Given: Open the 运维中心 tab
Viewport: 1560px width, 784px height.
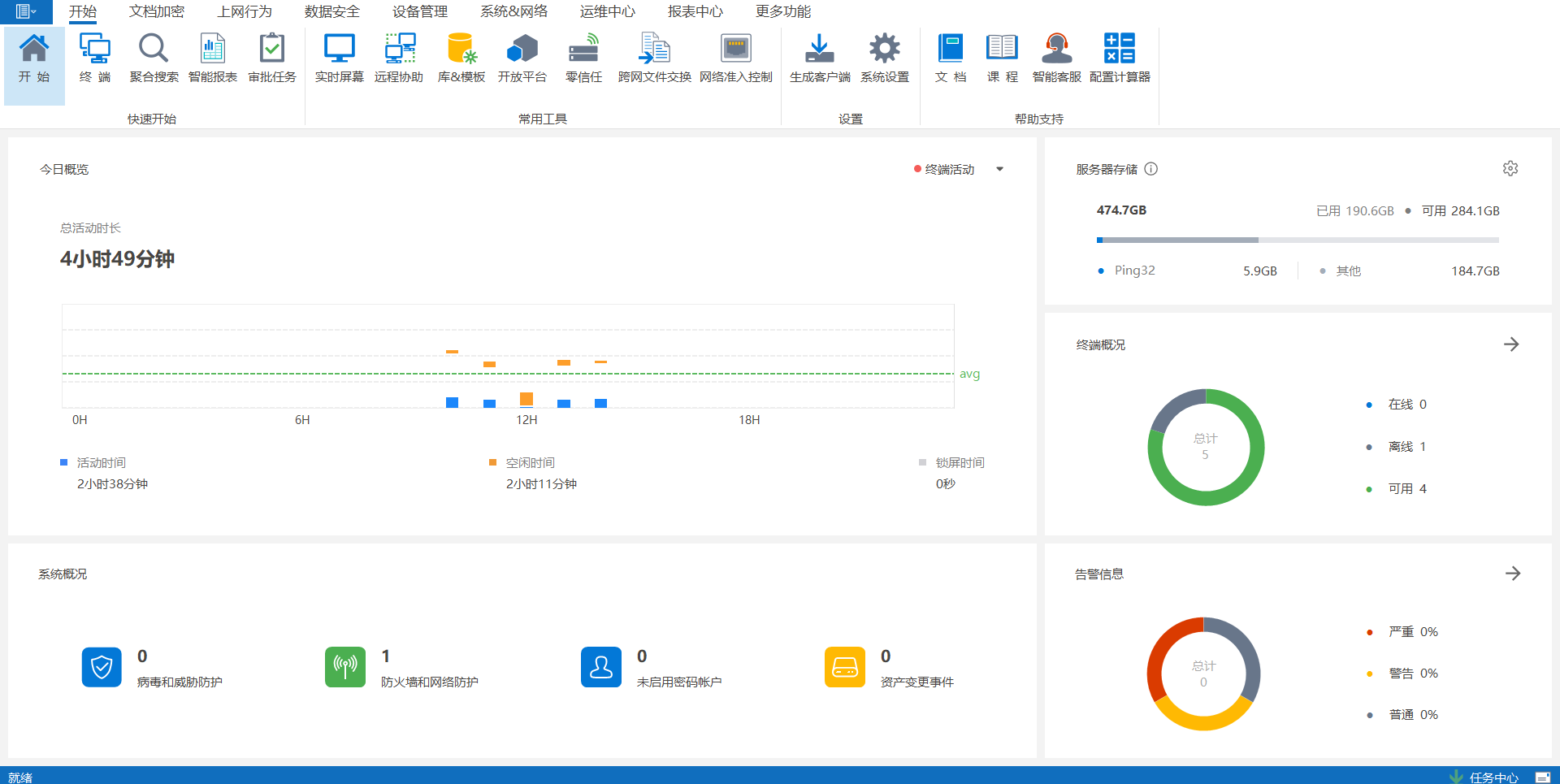Looking at the screenshot, I should click(x=607, y=11).
